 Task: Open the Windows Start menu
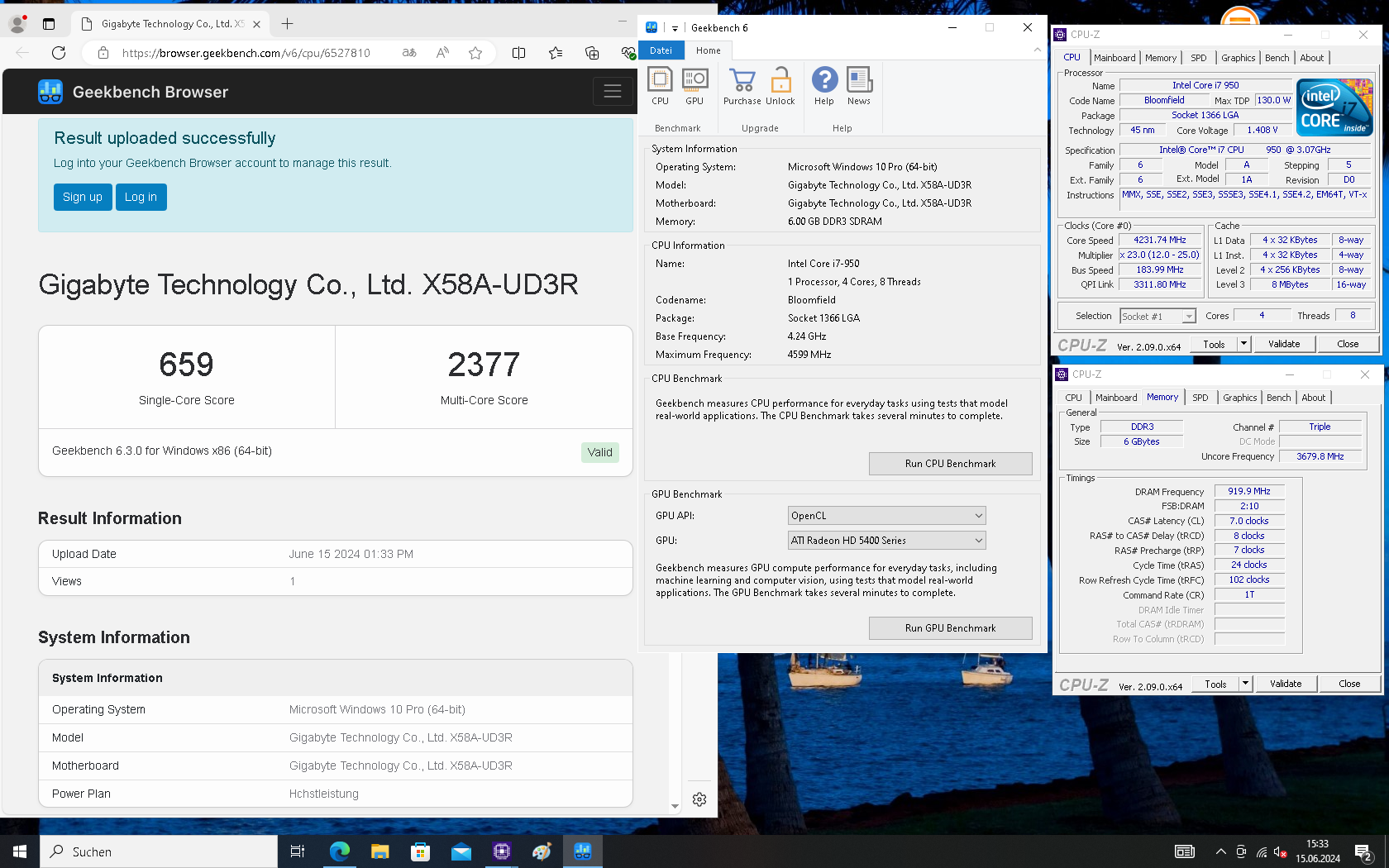click(x=20, y=851)
